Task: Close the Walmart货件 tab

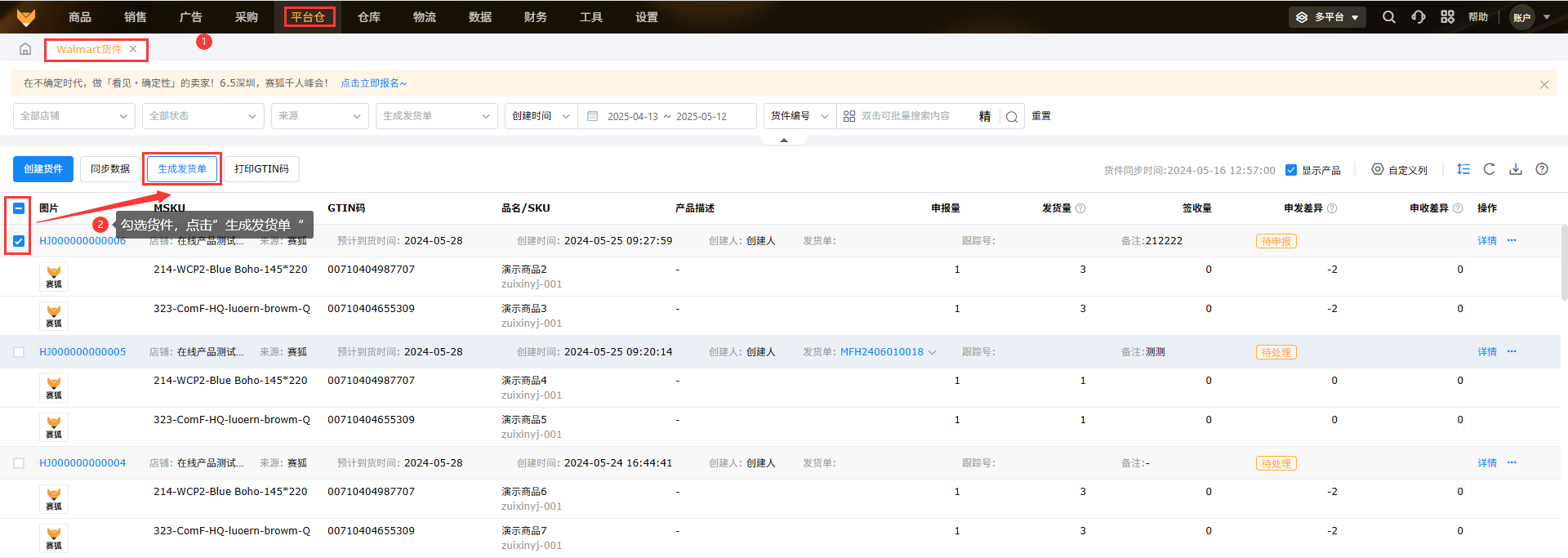Action: click(x=133, y=50)
